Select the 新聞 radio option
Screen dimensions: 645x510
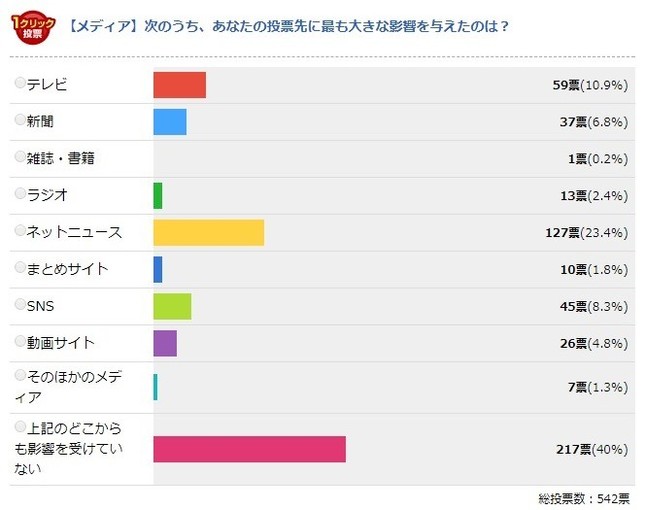click(x=20, y=120)
